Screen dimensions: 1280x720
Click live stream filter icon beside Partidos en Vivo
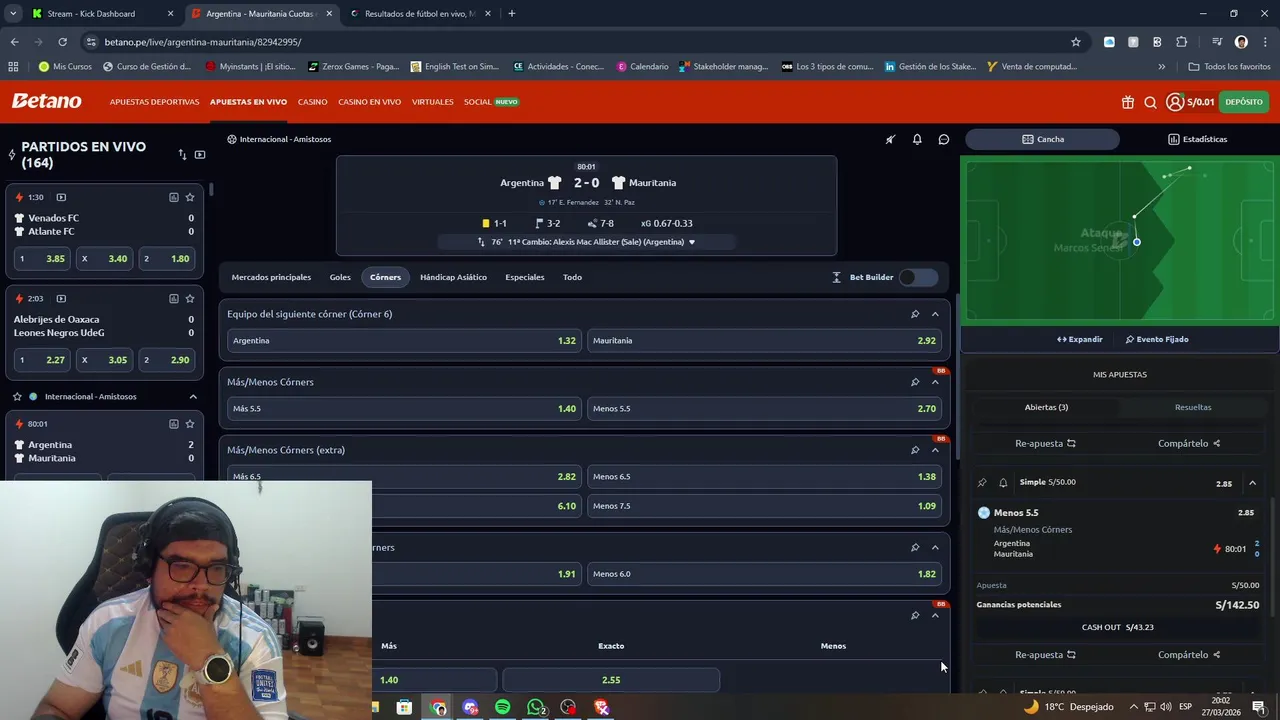point(200,155)
